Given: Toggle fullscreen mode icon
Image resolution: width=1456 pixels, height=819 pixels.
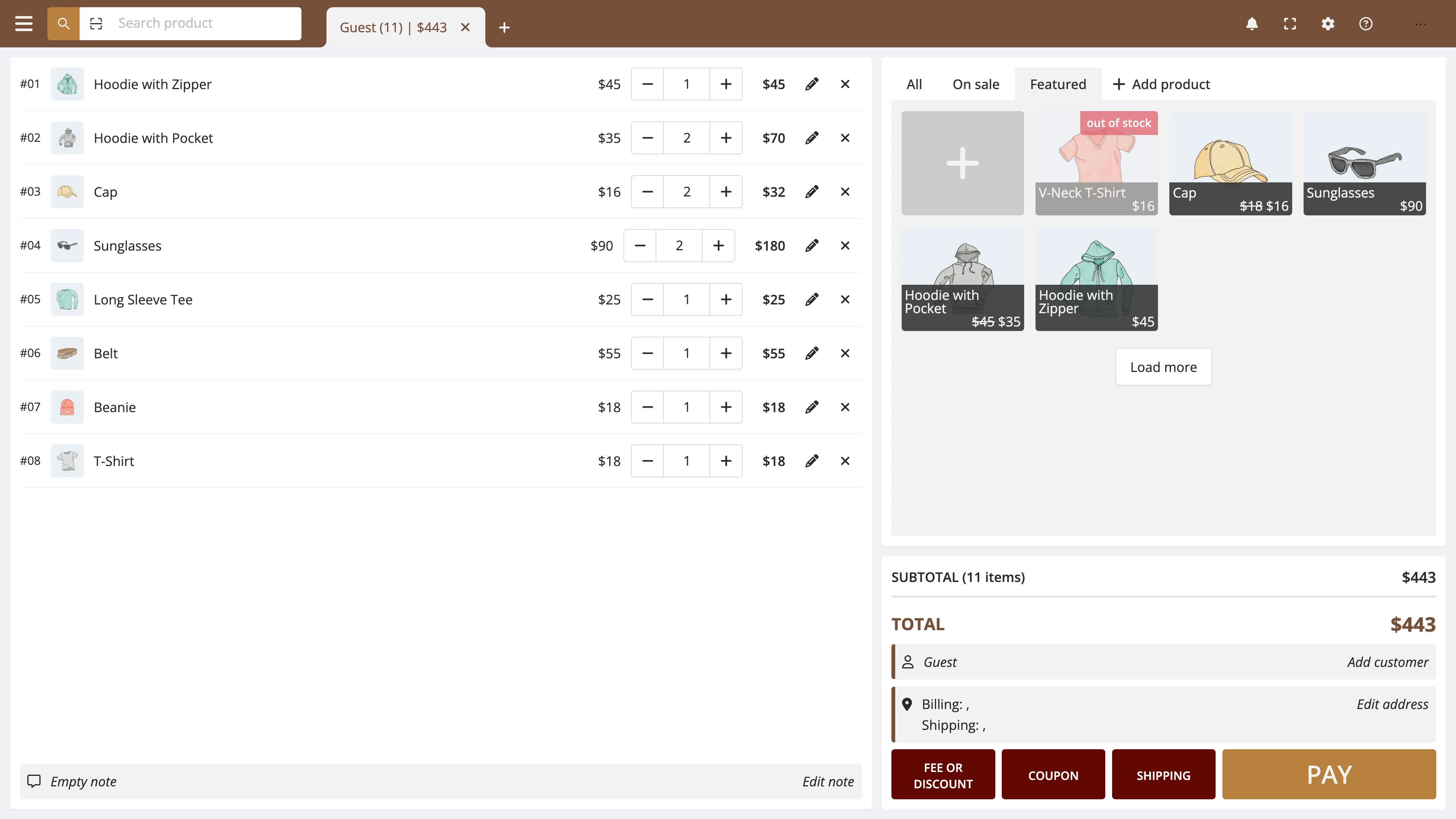Looking at the screenshot, I should [1290, 24].
